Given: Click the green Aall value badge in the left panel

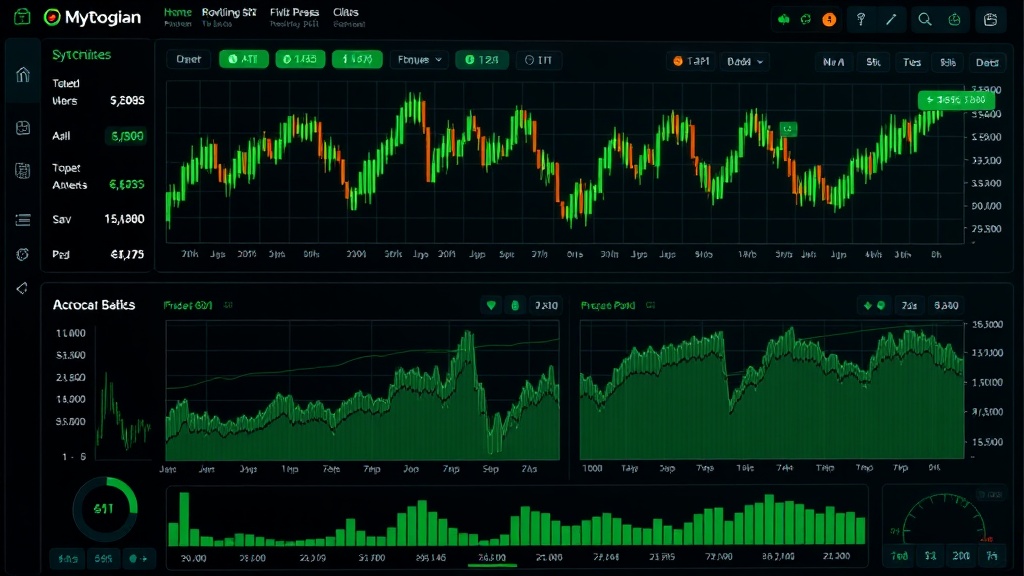Looking at the screenshot, I should pos(126,136).
